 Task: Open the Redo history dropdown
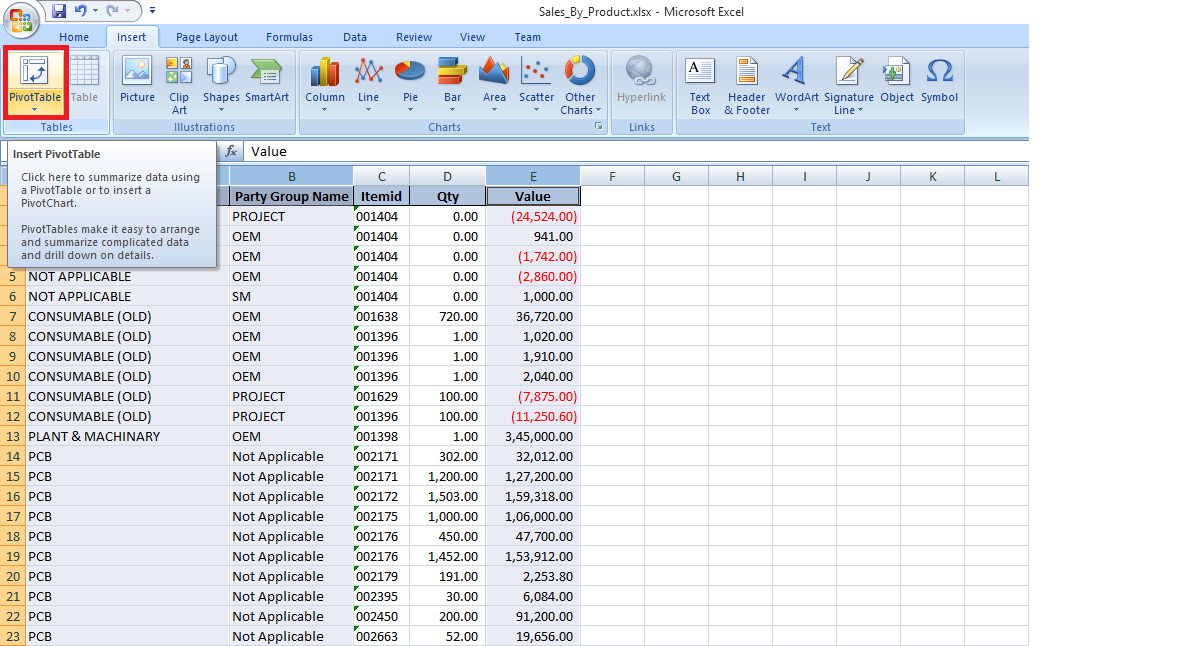click(x=127, y=11)
